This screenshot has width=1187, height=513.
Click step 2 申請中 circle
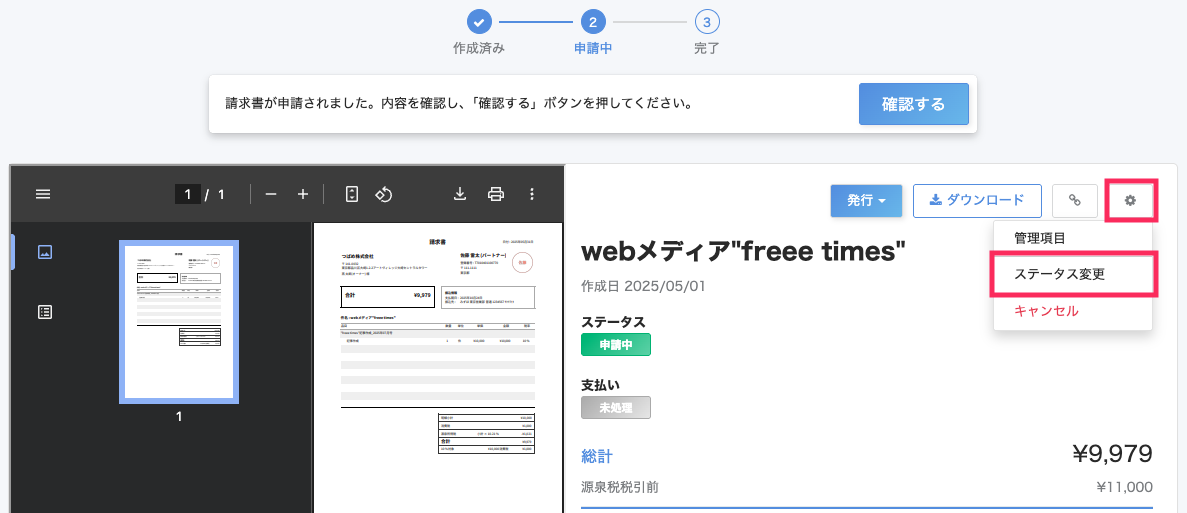click(593, 22)
